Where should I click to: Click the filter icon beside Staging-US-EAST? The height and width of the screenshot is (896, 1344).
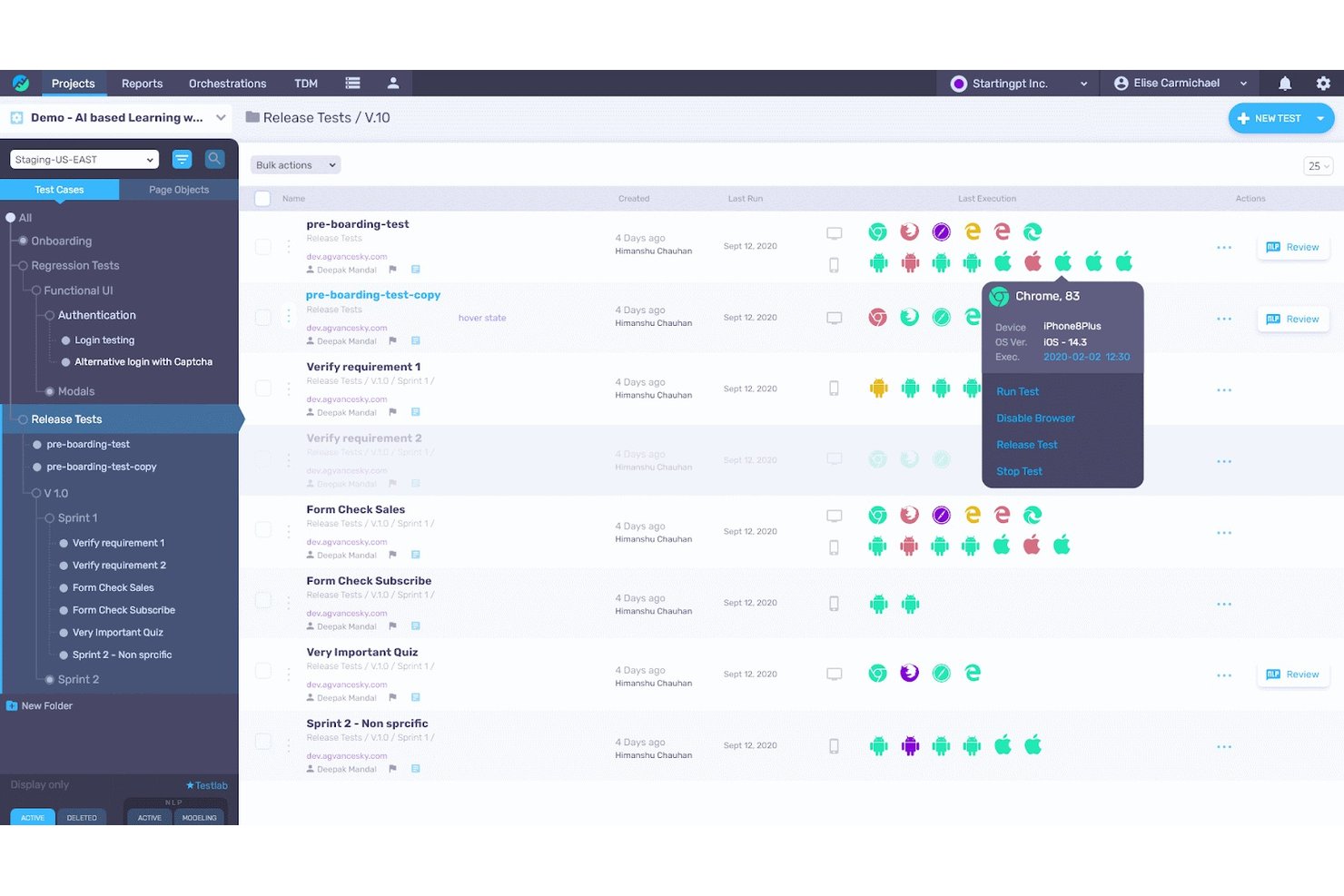(x=182, y=159)
